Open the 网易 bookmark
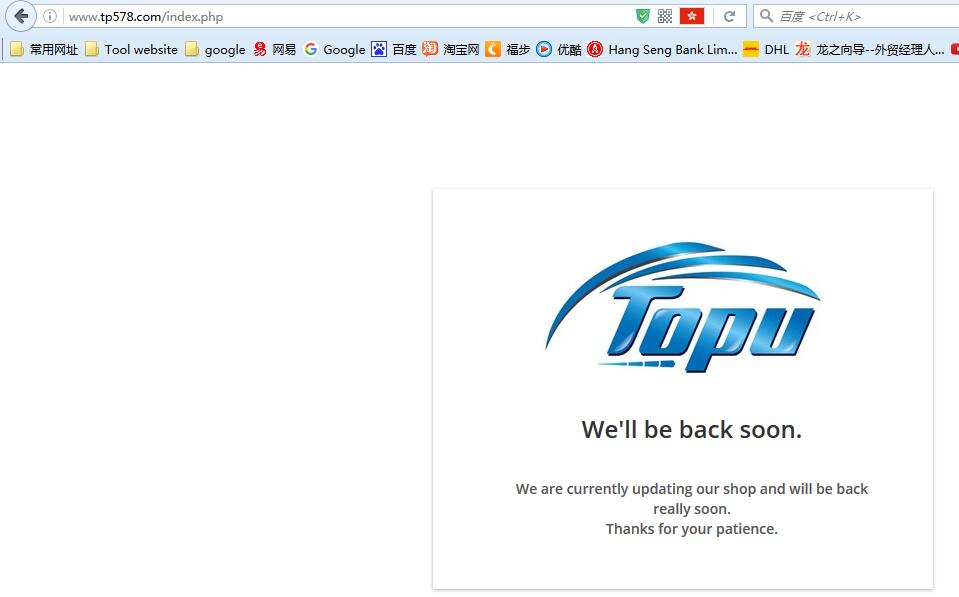This screenshot has height=597, width=959. [275, 50]
